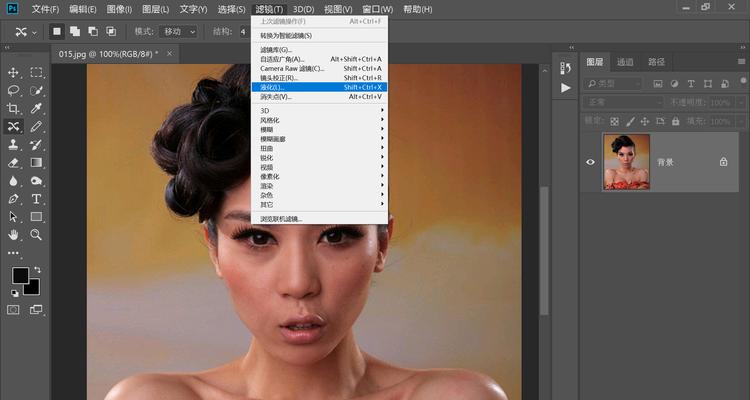
Task: Choose Add to Selection mode
Action: [x=75, y=32]
